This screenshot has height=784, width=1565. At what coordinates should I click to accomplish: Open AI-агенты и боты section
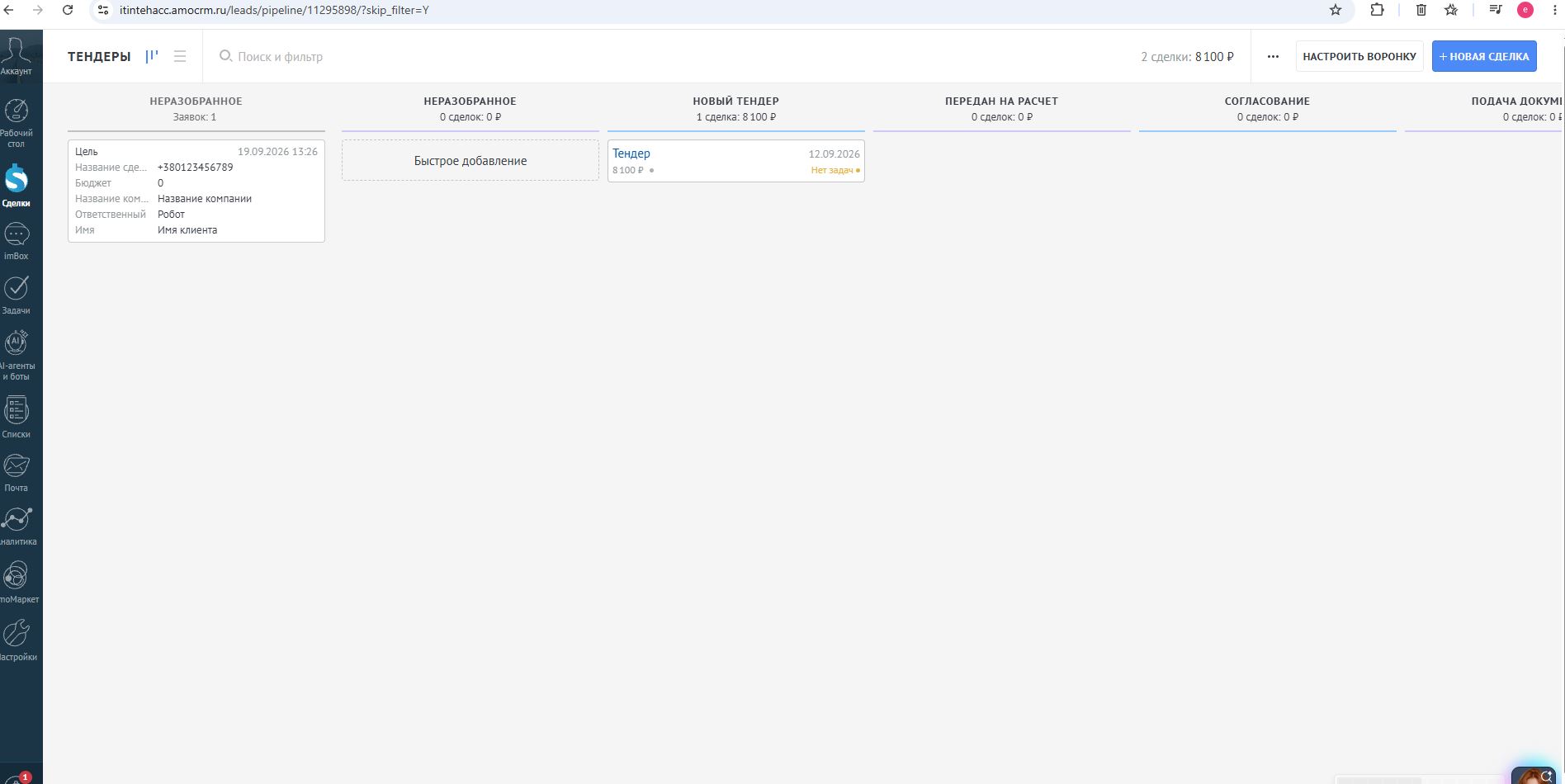point(17,356)
